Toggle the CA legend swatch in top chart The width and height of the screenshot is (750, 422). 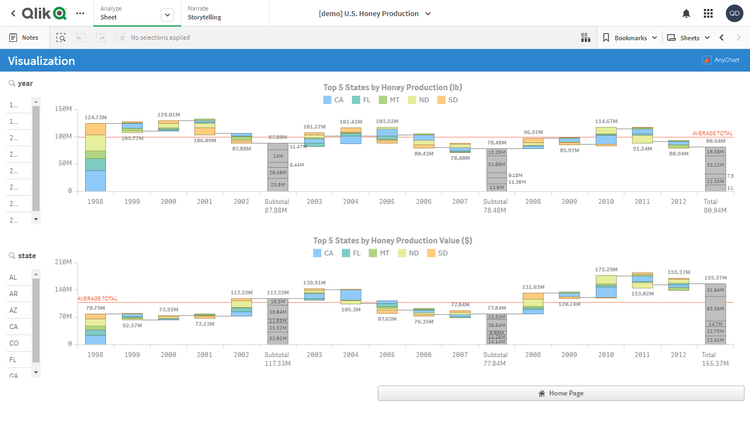(328, 99)
